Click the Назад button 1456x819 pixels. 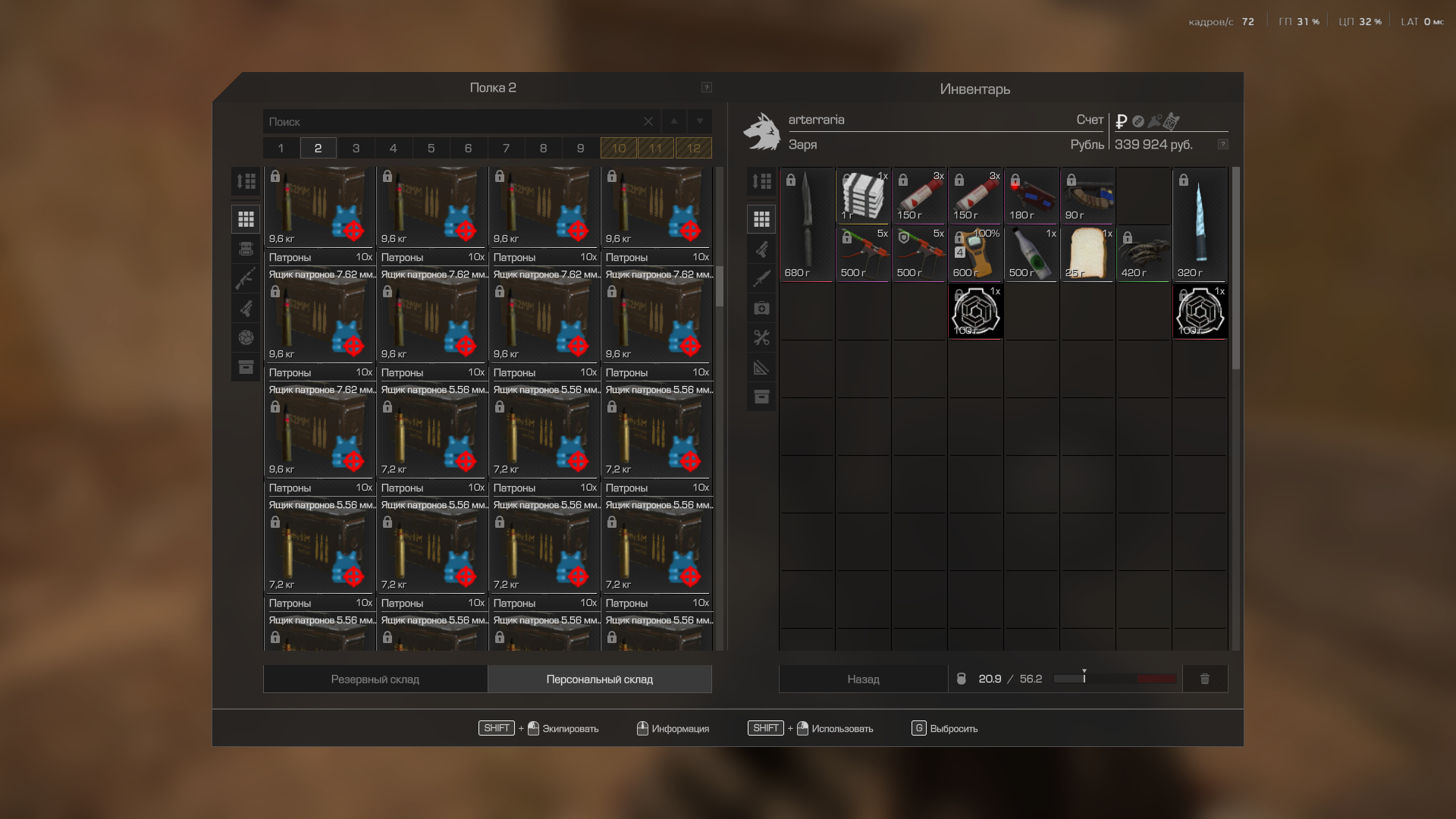(x=864, y=679)
